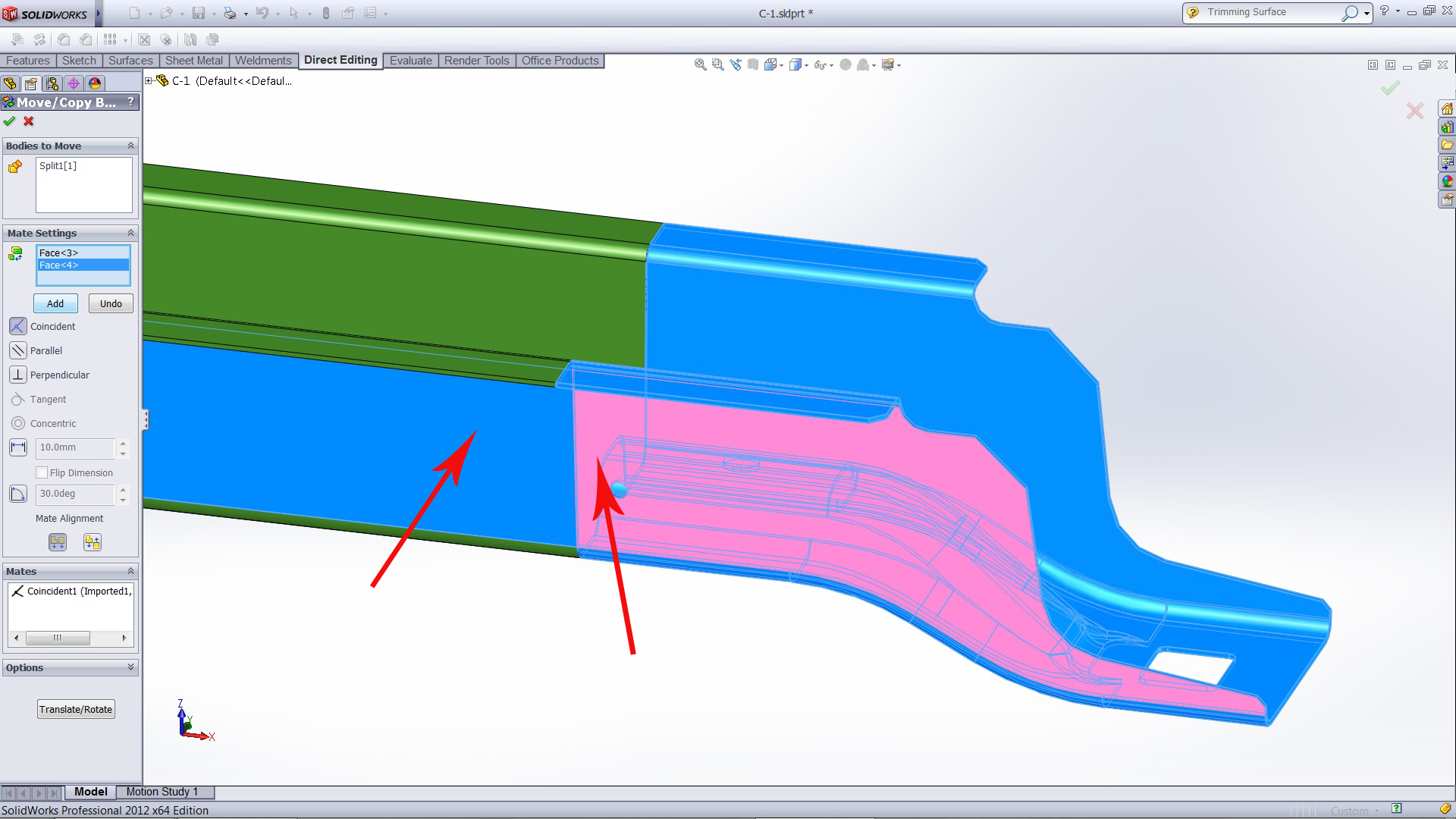
Task: Collapse the Bodies to Move section
Action: 130,146
